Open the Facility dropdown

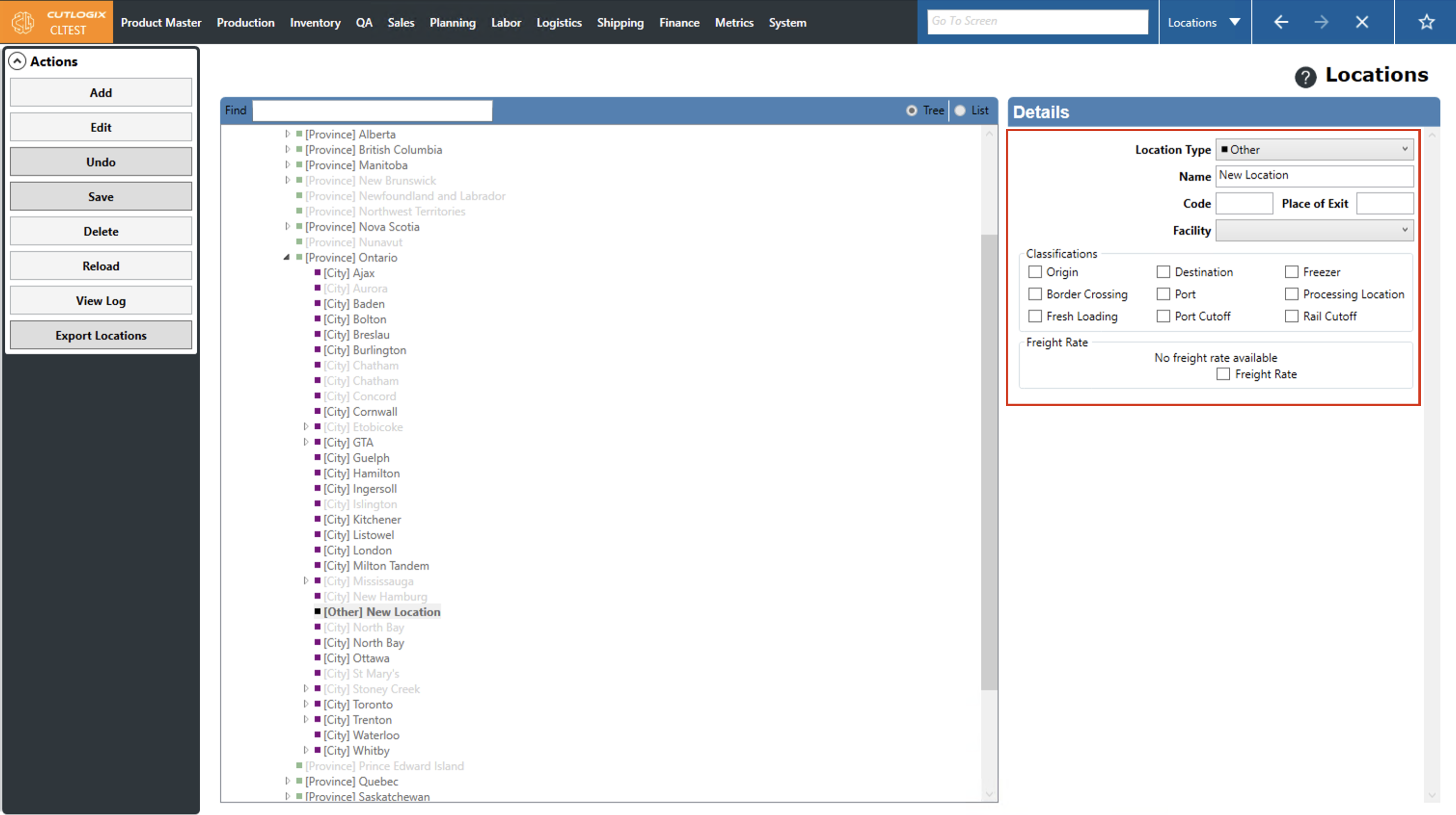point(1314,230)
